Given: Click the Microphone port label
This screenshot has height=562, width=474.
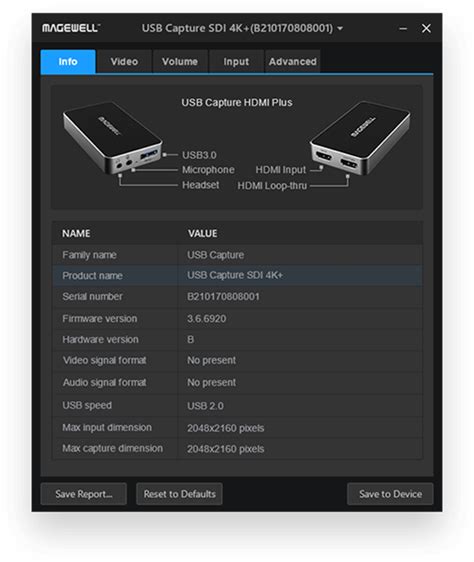Looking at the screenshot, I should tap(208, 170).
